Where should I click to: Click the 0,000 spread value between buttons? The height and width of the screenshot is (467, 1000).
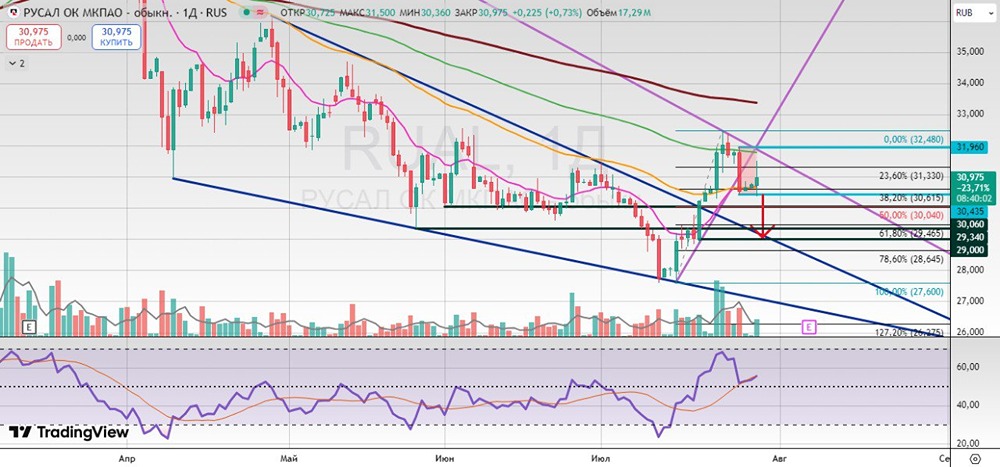click(x=76, y=38)
